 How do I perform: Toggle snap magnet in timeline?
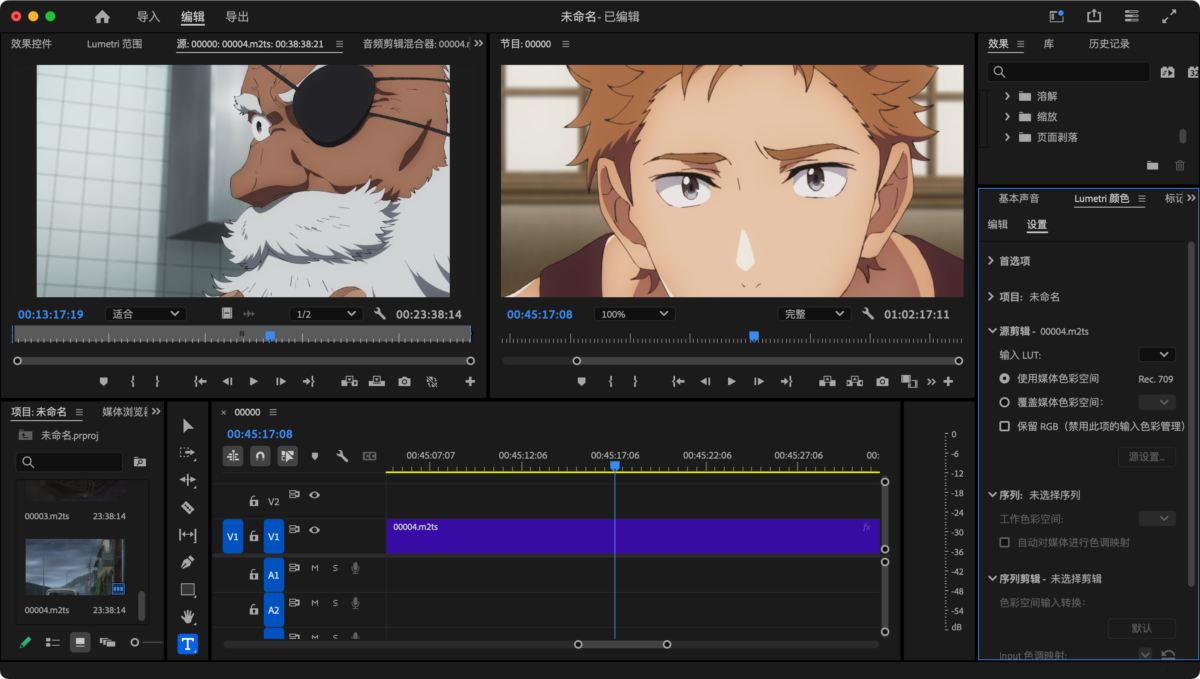pos(260,456)
